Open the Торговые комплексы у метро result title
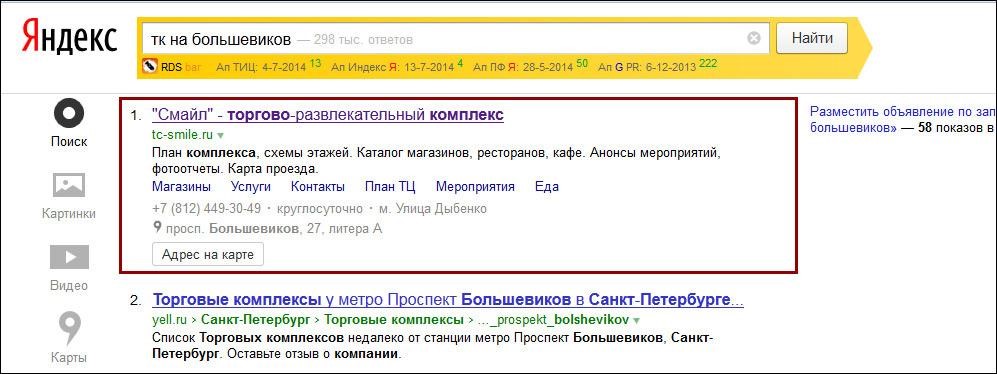Viewport: 997px width, 374px height. 448,300
